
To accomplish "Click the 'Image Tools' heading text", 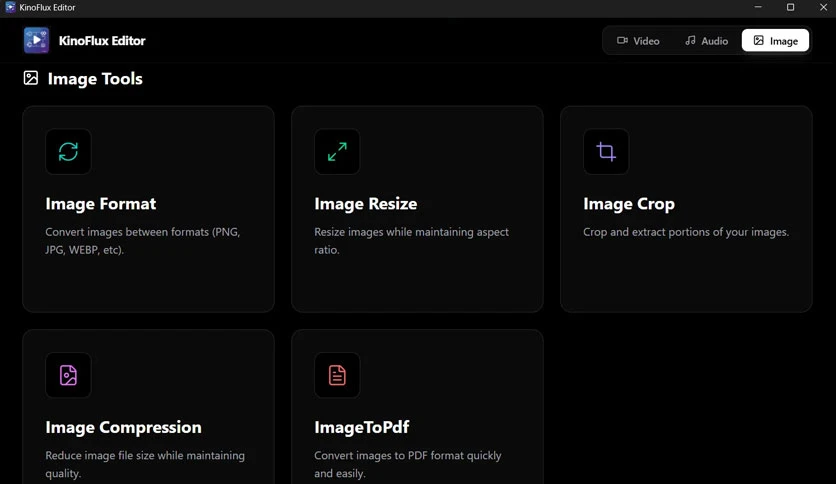I will tap(95, 79).
